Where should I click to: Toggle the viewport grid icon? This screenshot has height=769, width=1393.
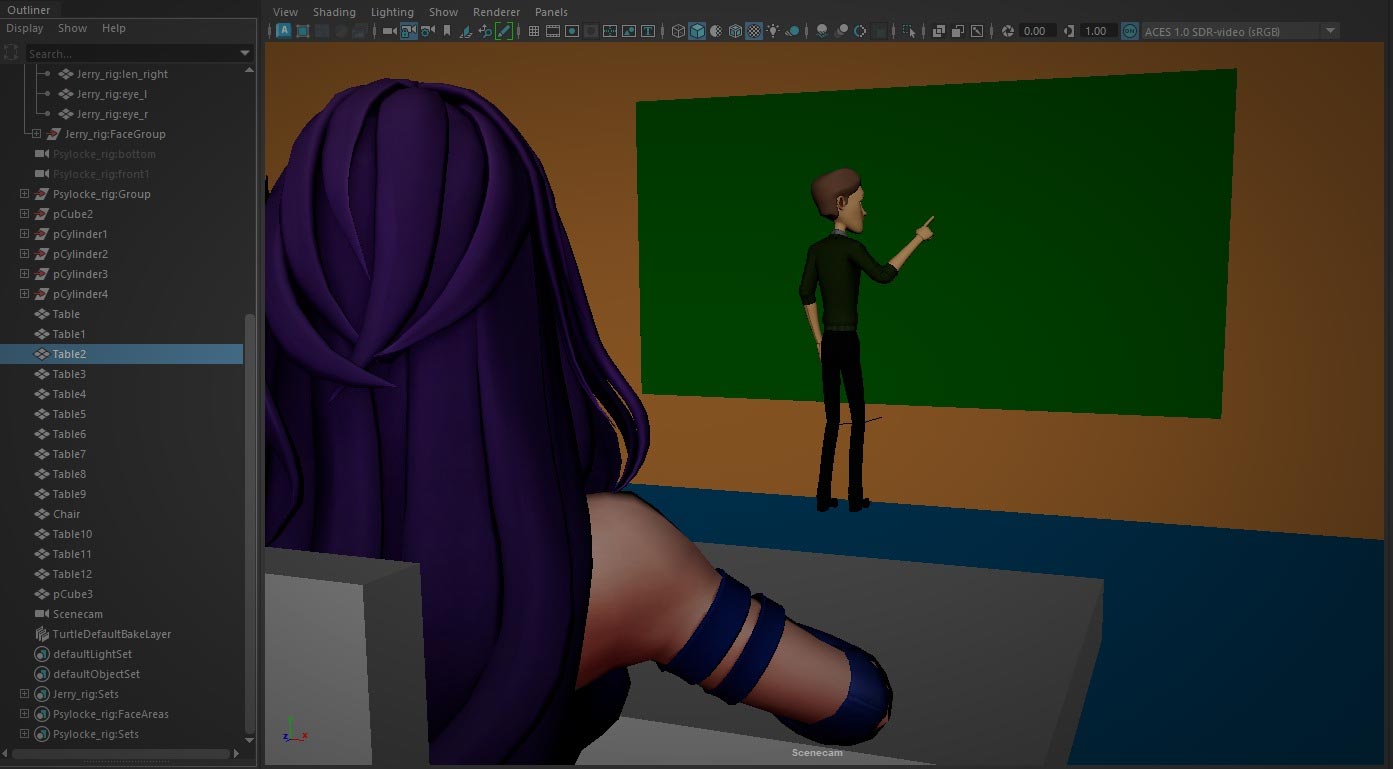(533, 31)
